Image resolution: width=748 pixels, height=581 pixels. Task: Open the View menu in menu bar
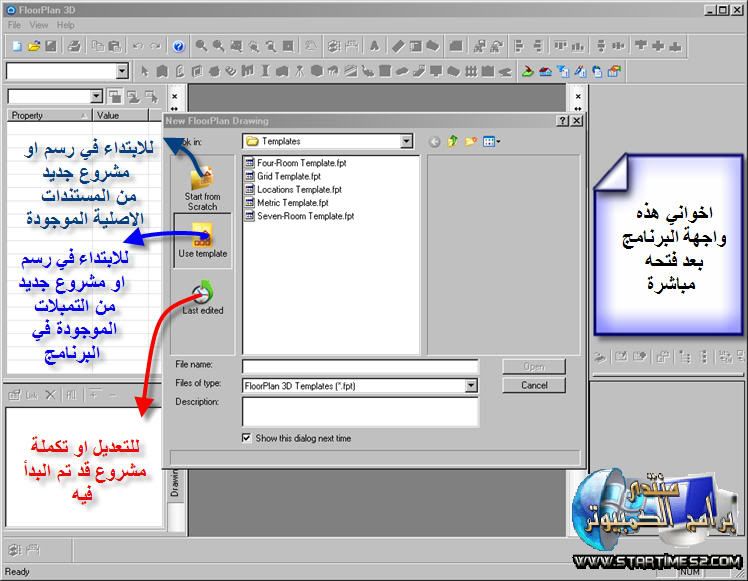pyautogui.click(x=39, y=25)
